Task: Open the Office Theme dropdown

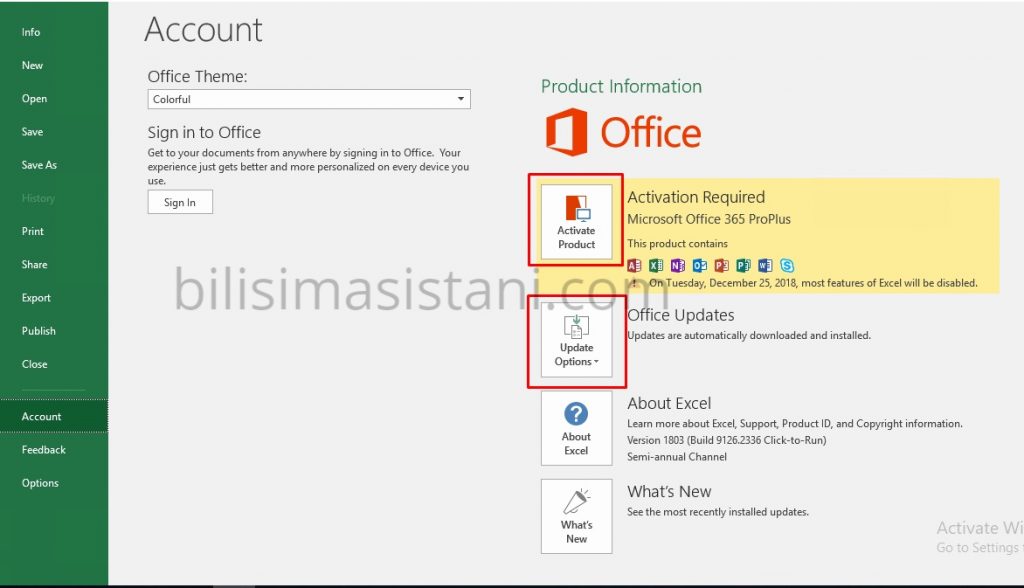Action: [308, 99]
